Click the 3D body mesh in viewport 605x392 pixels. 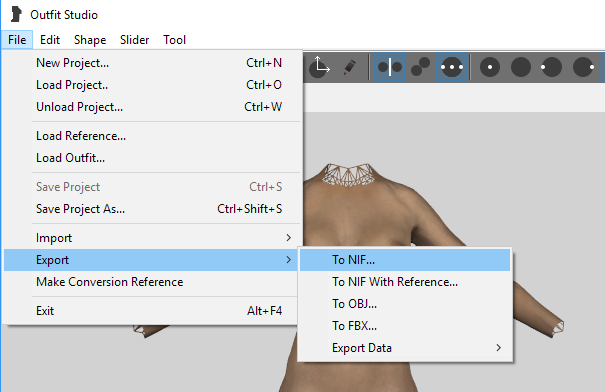(x=386, y=216)
